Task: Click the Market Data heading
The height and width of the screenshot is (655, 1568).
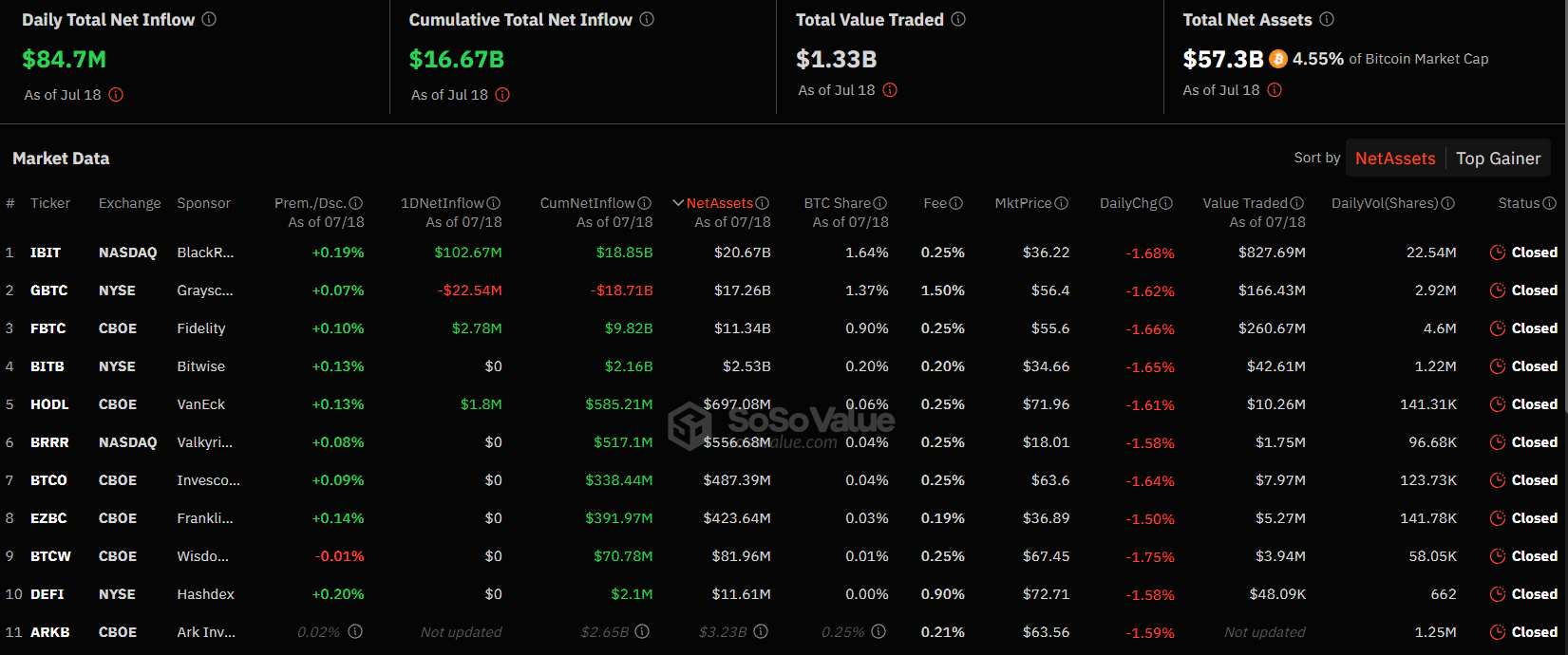Action: [x=61, y=159]
